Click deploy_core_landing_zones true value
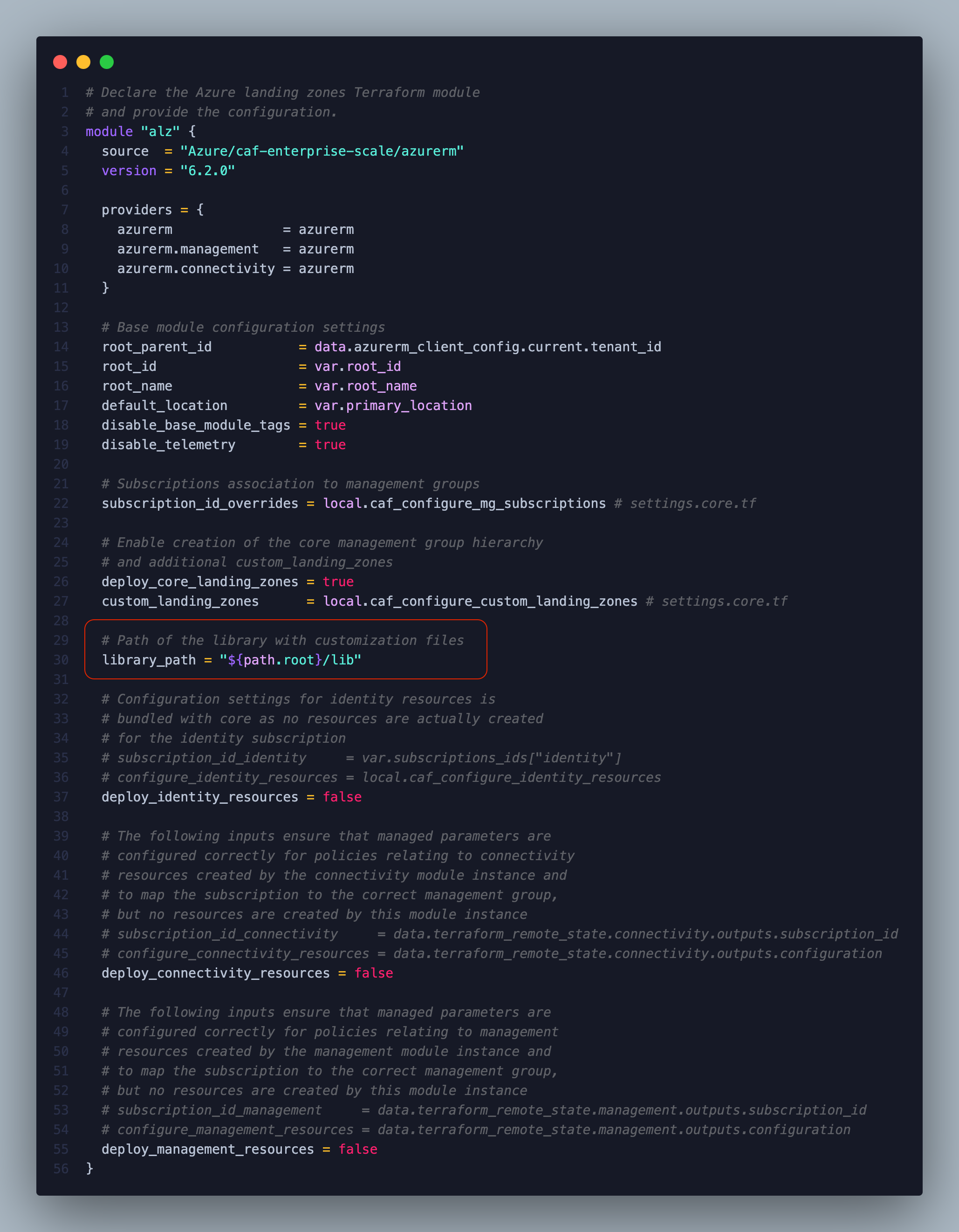This screenshot has width=959, height=1232. [x=338, y=582]
